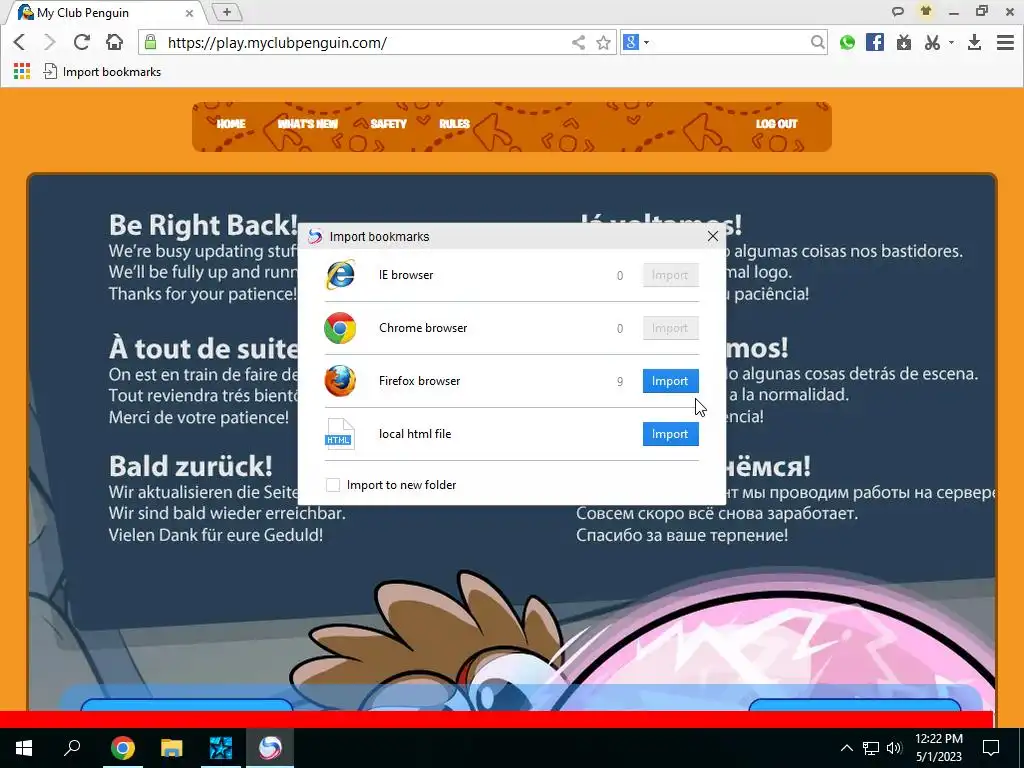The image size is (1024, 768).
Task: Show hidden system tray icons
Action: coord(846,748)
